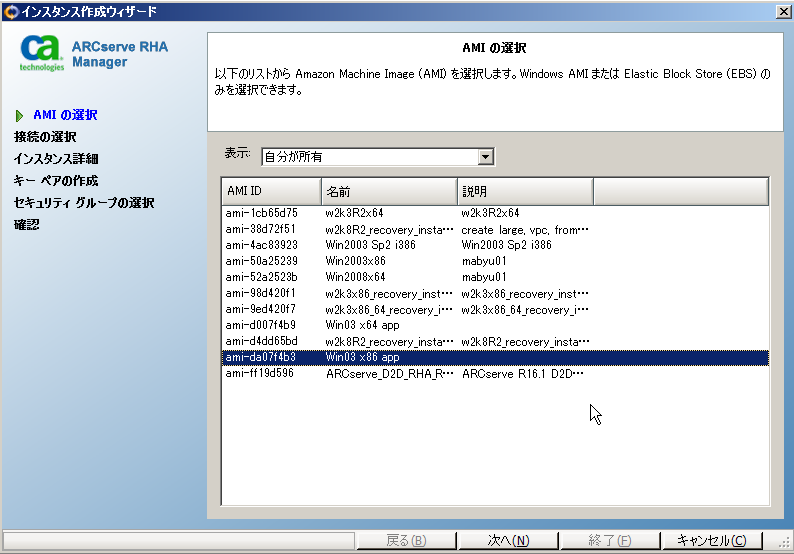Viewport: 794px width, 554px height.
Task: Click the disabled 終了(F) button
Action: 610,540
